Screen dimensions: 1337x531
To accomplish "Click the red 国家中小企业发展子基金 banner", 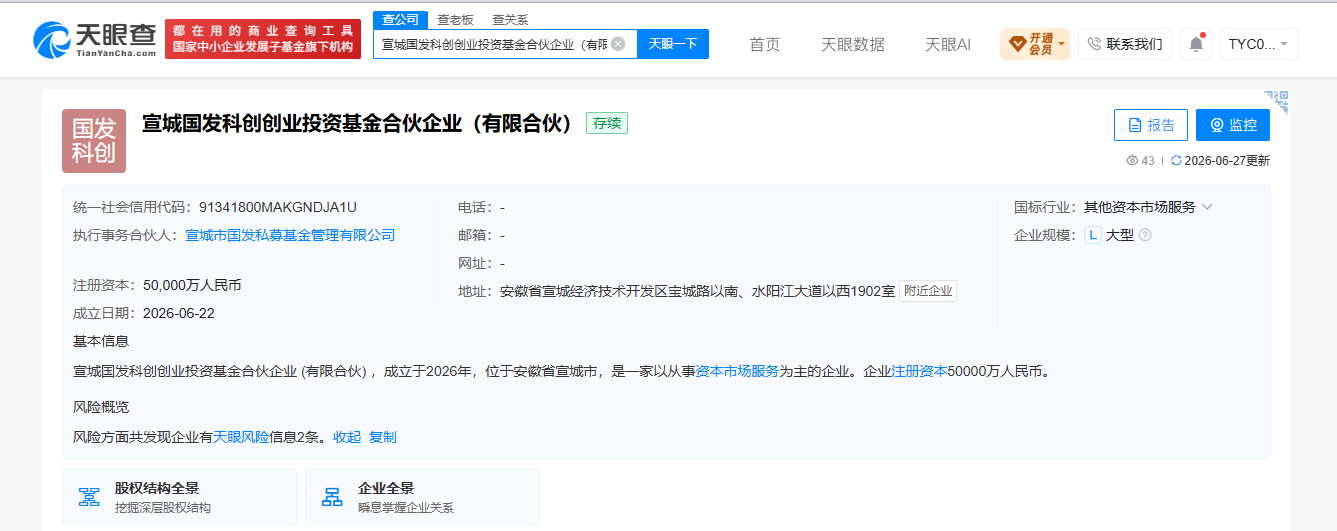I will pyautogui.click(x=263, y=39).
